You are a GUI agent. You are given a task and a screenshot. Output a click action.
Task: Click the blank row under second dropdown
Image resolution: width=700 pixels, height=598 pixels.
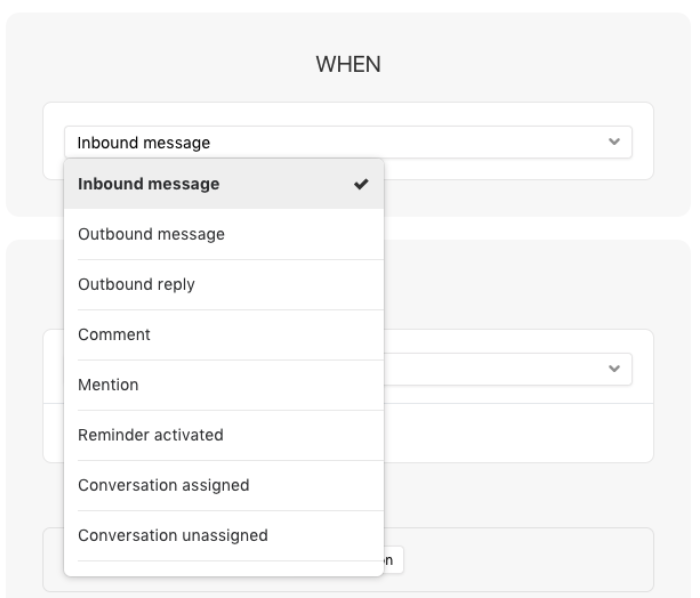click(x=519, y=433)
